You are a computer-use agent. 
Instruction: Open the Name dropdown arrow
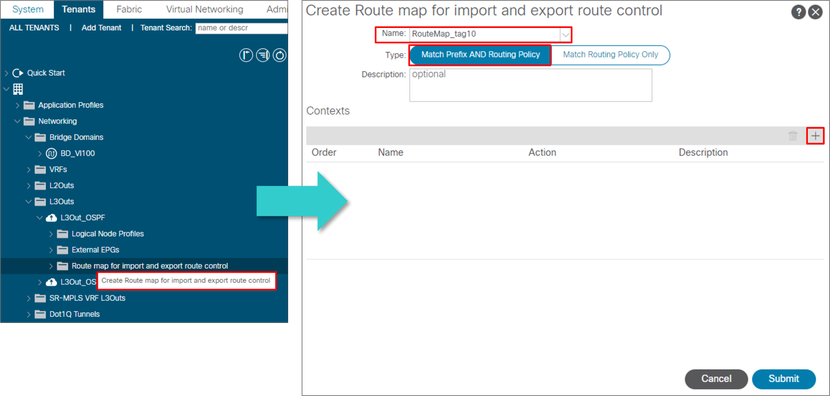tap(566, 35)
